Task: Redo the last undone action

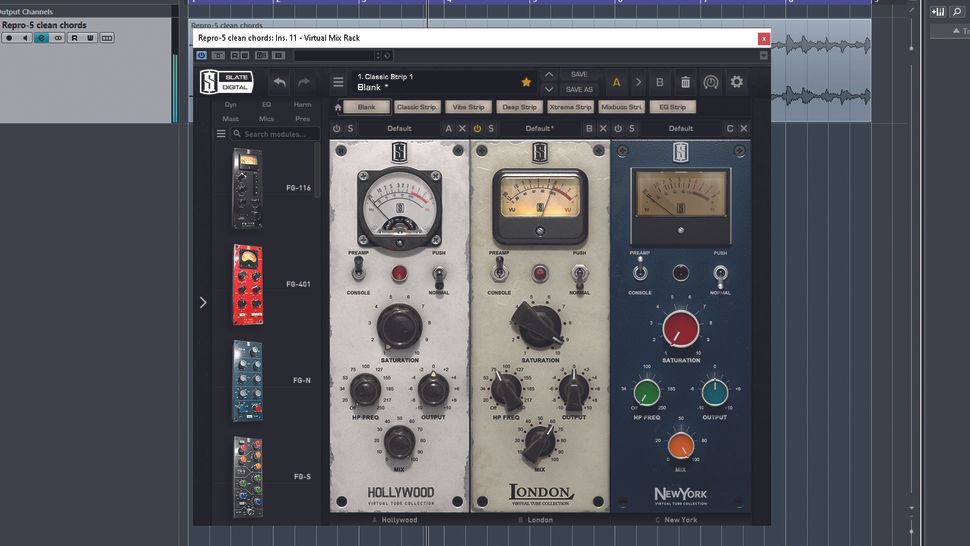Action: click(304, 82)
